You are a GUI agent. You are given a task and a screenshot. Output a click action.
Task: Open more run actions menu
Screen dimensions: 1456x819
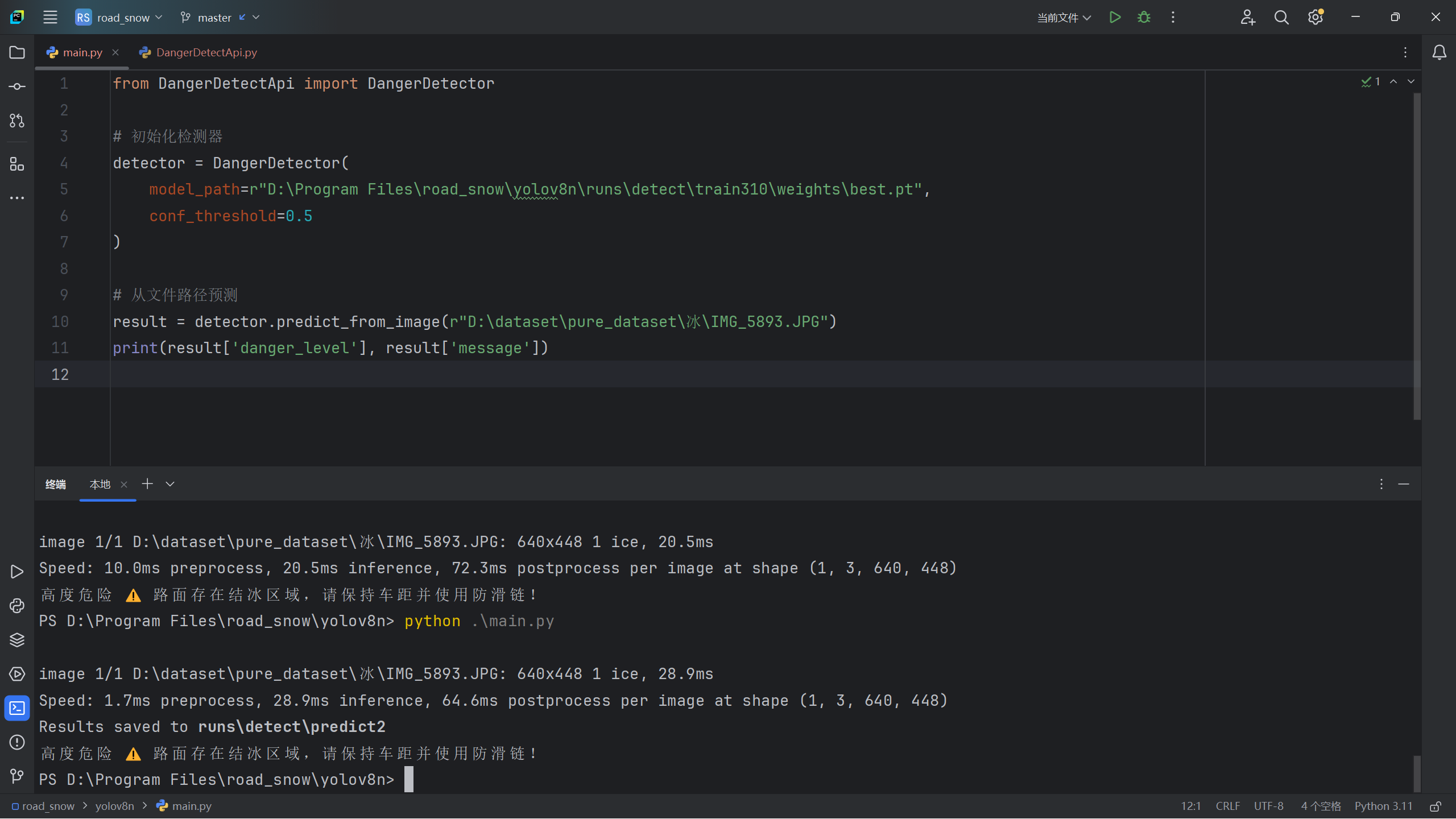pyautogui.click(x=1173, y=17)
